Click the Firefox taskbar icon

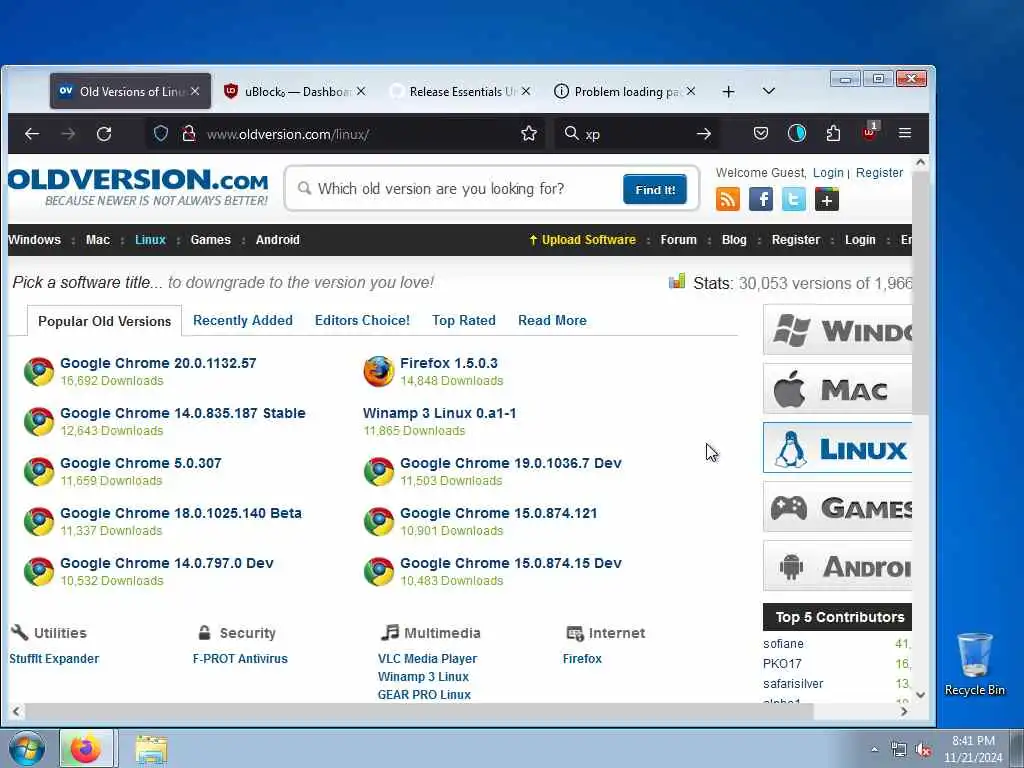(x=86, y=748)
